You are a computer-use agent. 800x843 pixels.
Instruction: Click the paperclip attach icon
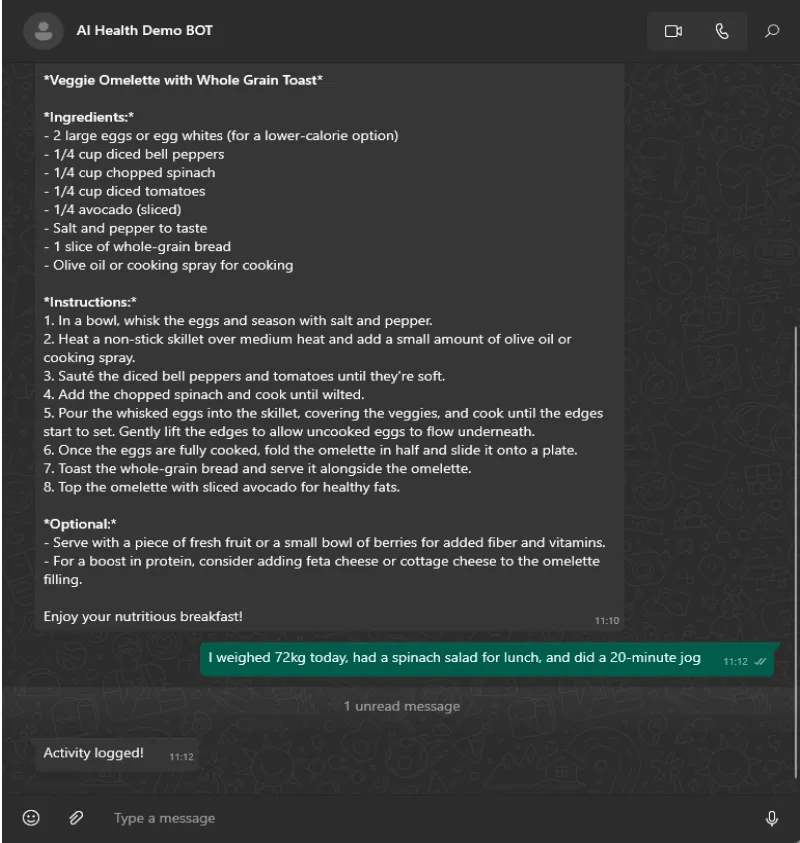point(76,817)
